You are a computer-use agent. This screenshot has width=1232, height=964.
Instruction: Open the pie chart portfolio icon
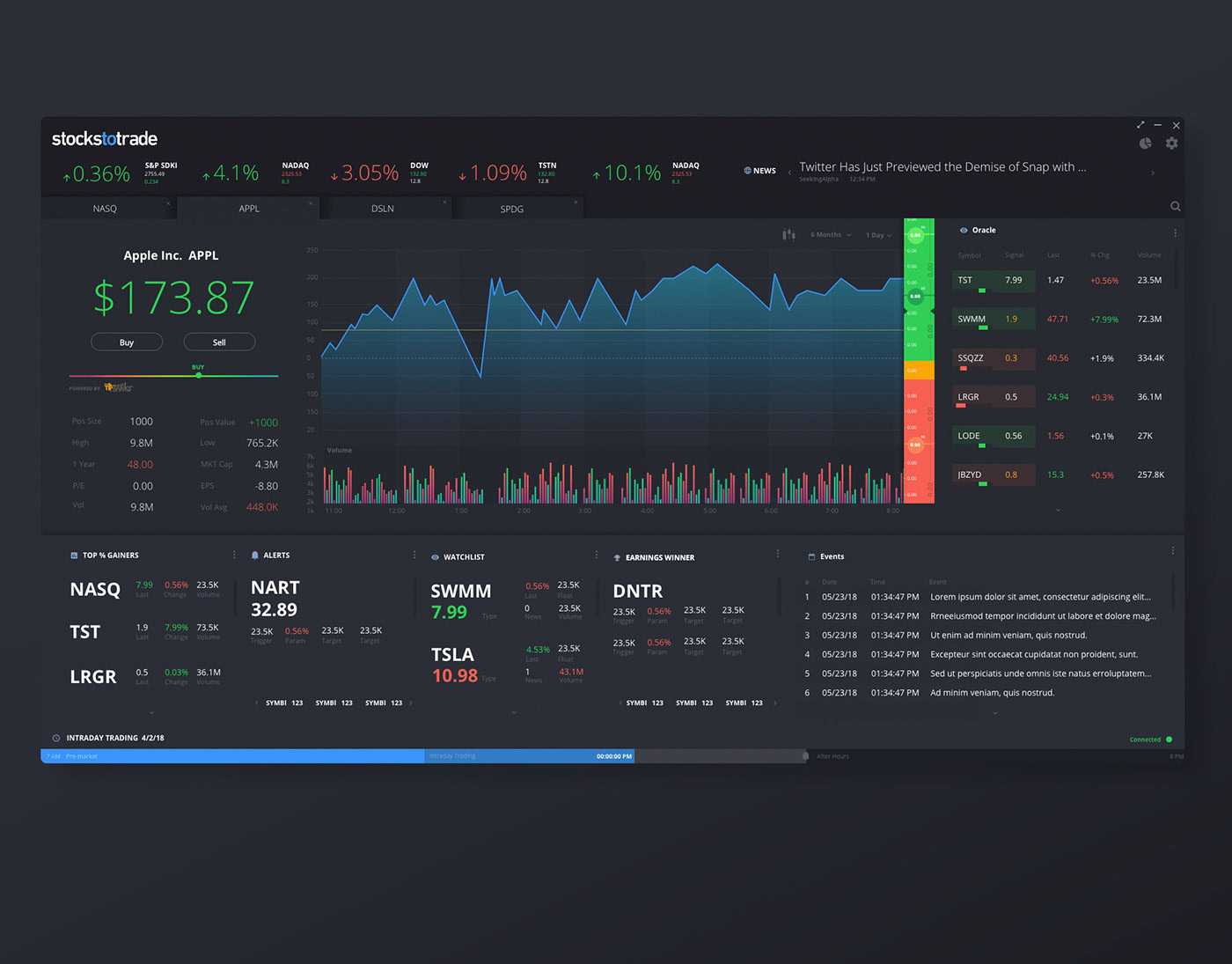[x=1145, y=143]
